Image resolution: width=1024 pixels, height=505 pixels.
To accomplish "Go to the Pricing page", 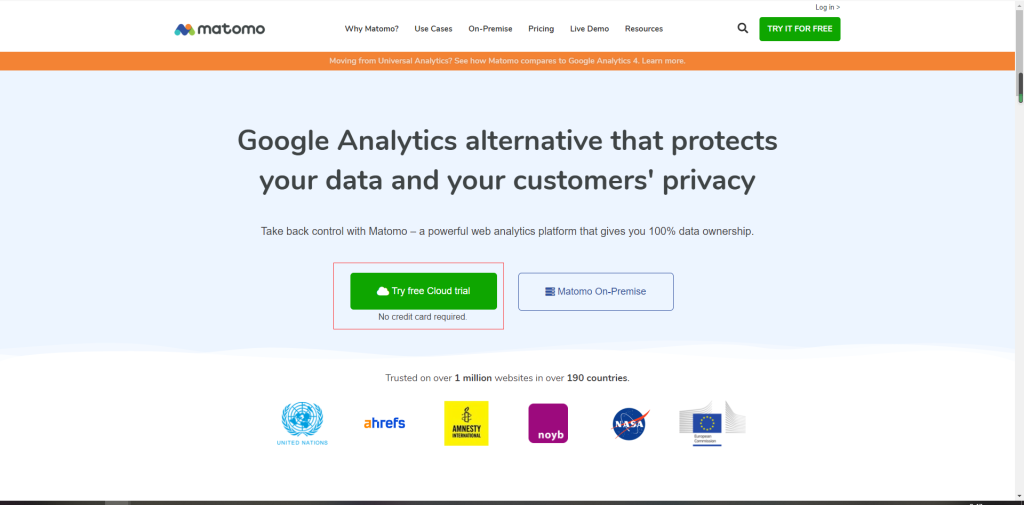I will coord(541,29).
